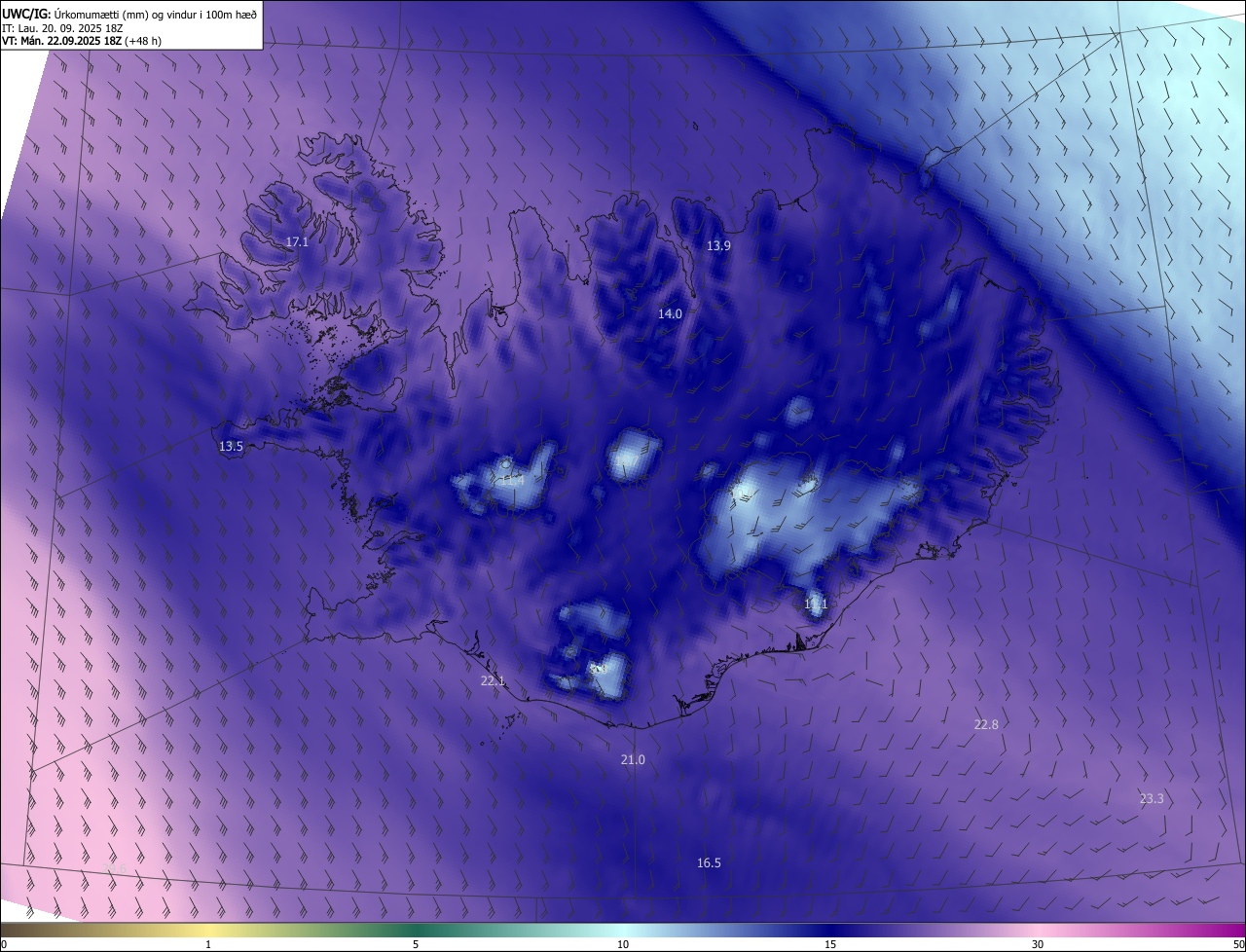The height and width of the screenshot is (952, 1246).
Task: Click the initial time line 'IT: Lau. 20. 09. 2025 18Z'
Action: click(62, 27)
